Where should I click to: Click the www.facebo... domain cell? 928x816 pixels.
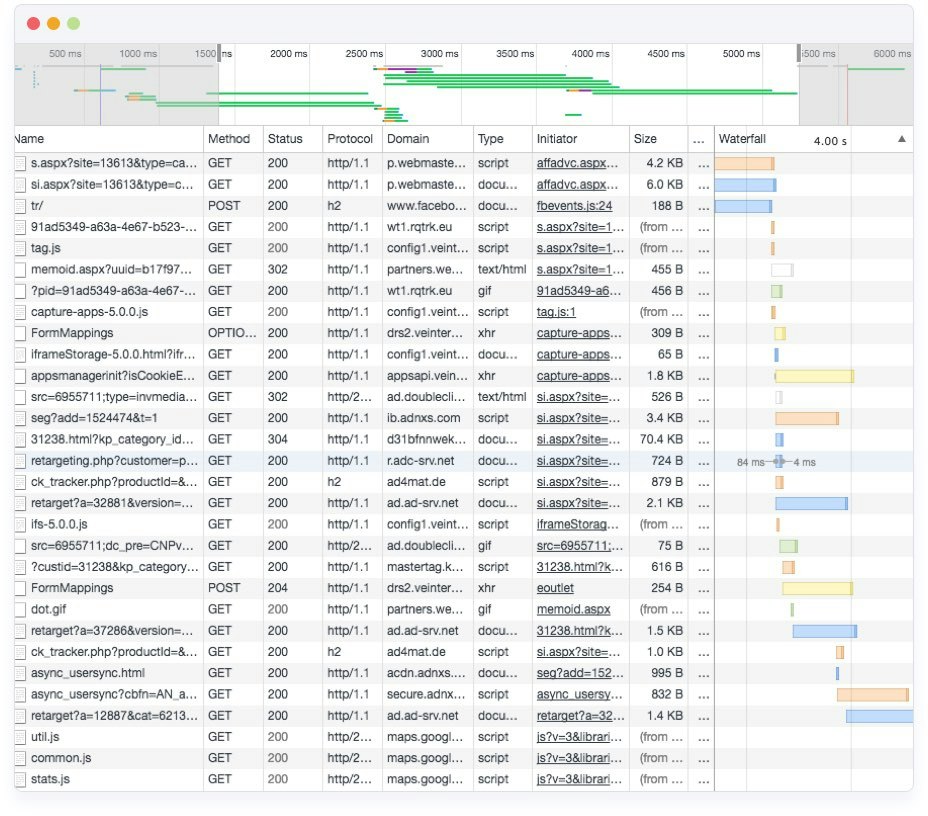(x=426, y=206)
